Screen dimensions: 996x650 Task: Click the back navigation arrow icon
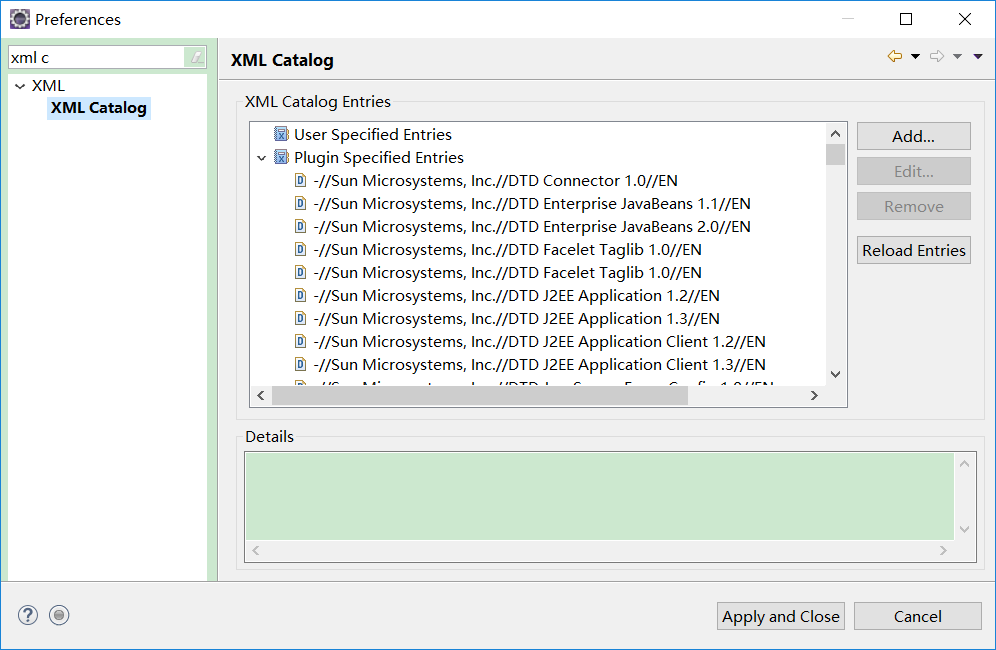click(x=894, y=56)
